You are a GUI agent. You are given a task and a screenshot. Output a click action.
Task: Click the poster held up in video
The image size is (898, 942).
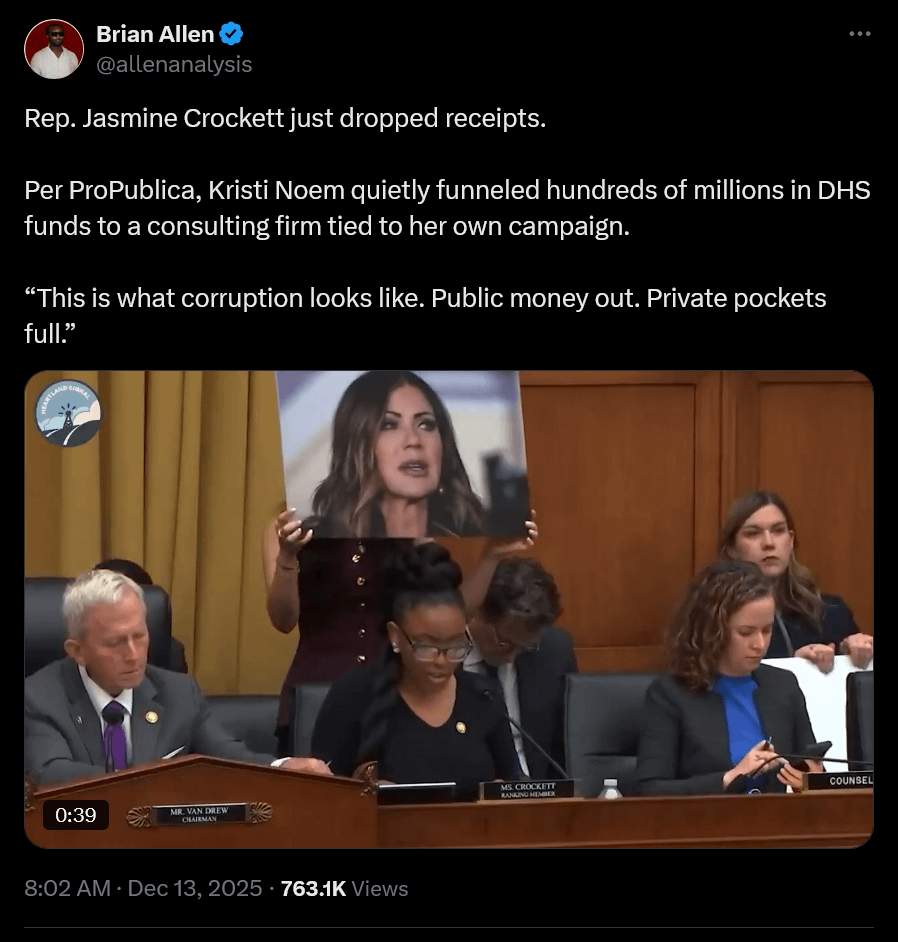click(404, 454)
